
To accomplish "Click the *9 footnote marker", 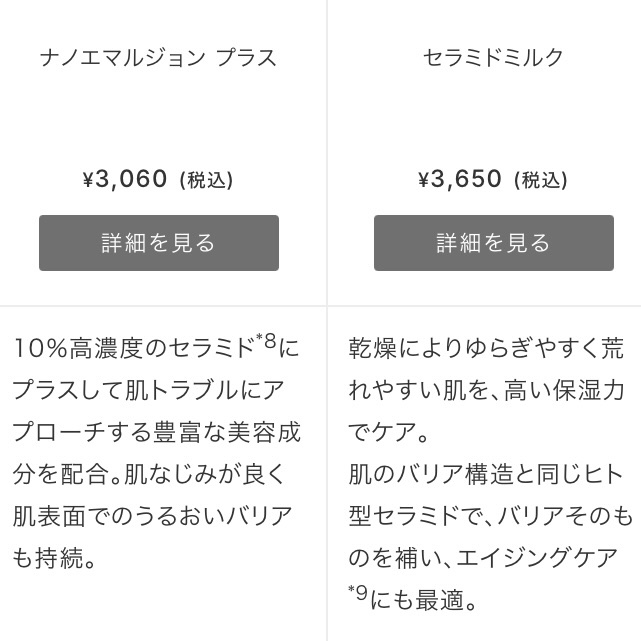I will point(358,593).
